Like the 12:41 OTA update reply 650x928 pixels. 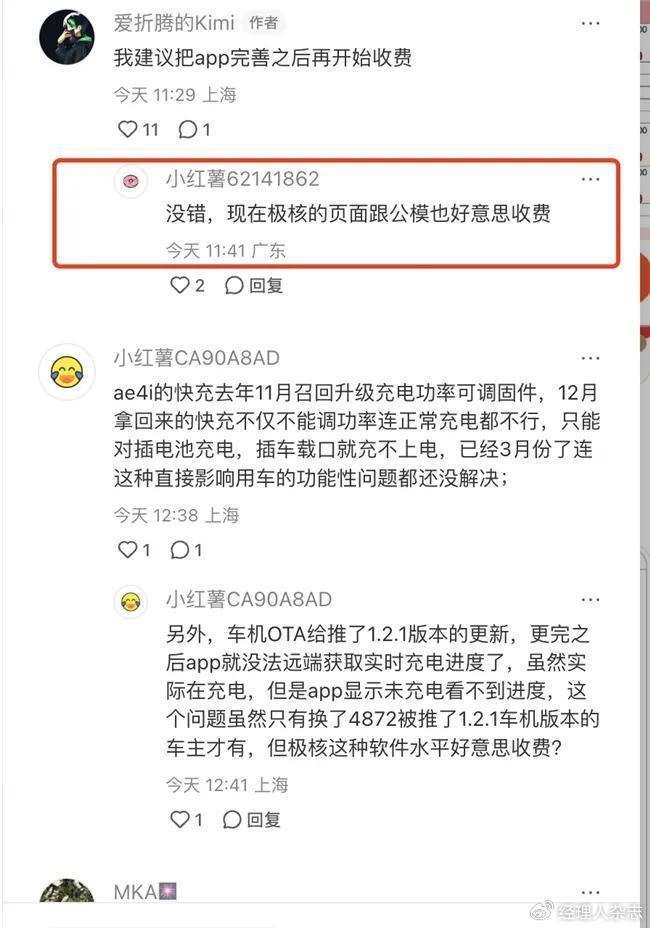tap(186, 819)
